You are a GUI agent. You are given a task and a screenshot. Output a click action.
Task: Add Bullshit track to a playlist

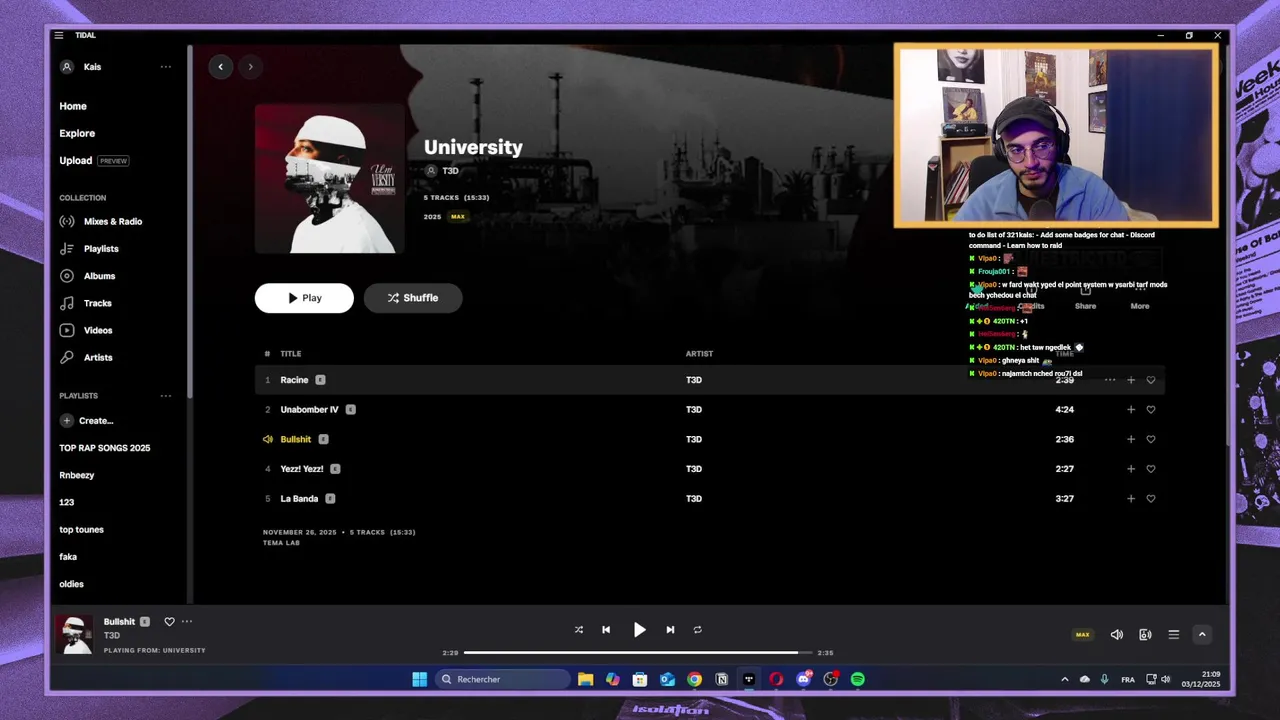pyautogui.click(x=1131, y=439)
